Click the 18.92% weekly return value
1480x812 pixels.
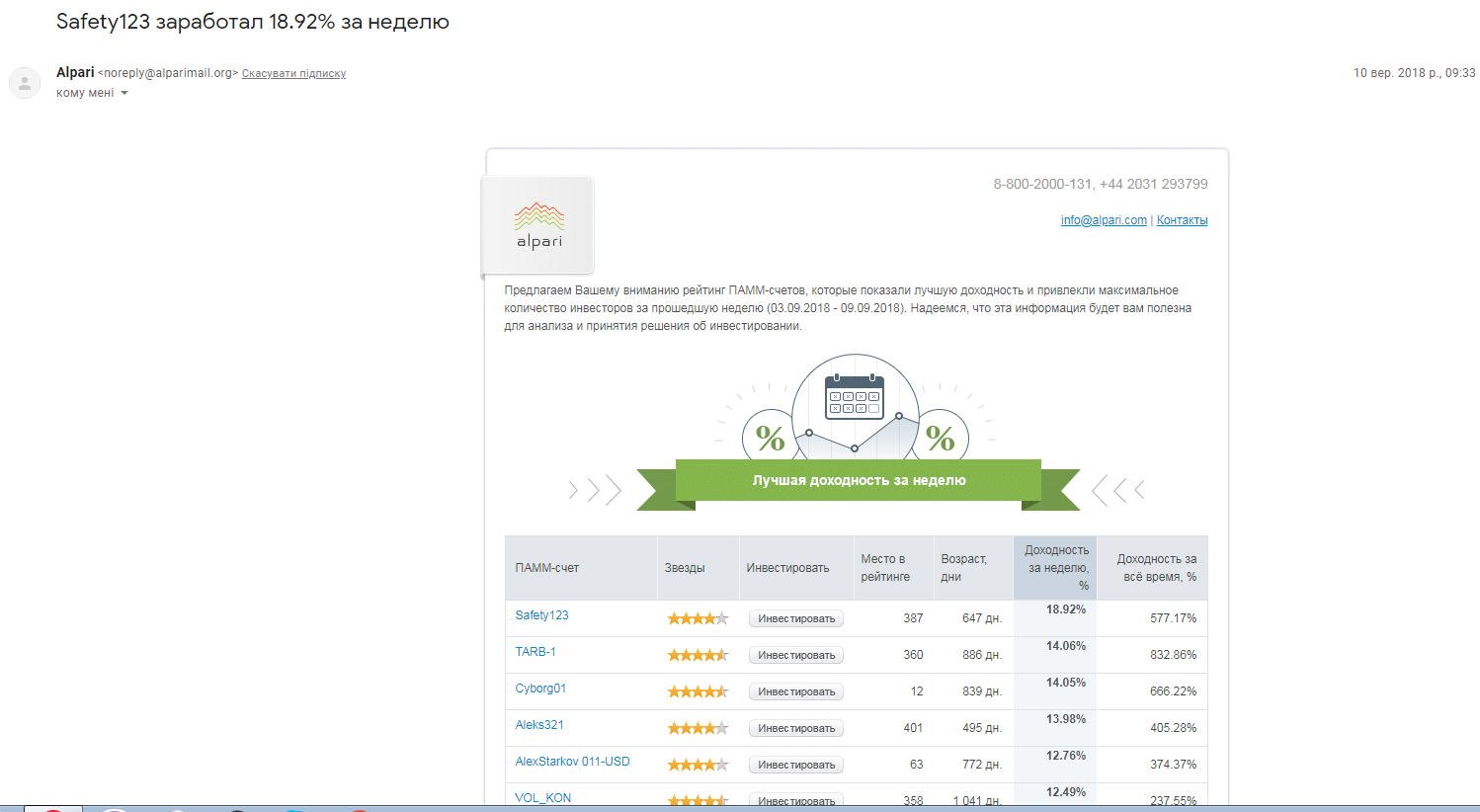tap(1066, 609)
